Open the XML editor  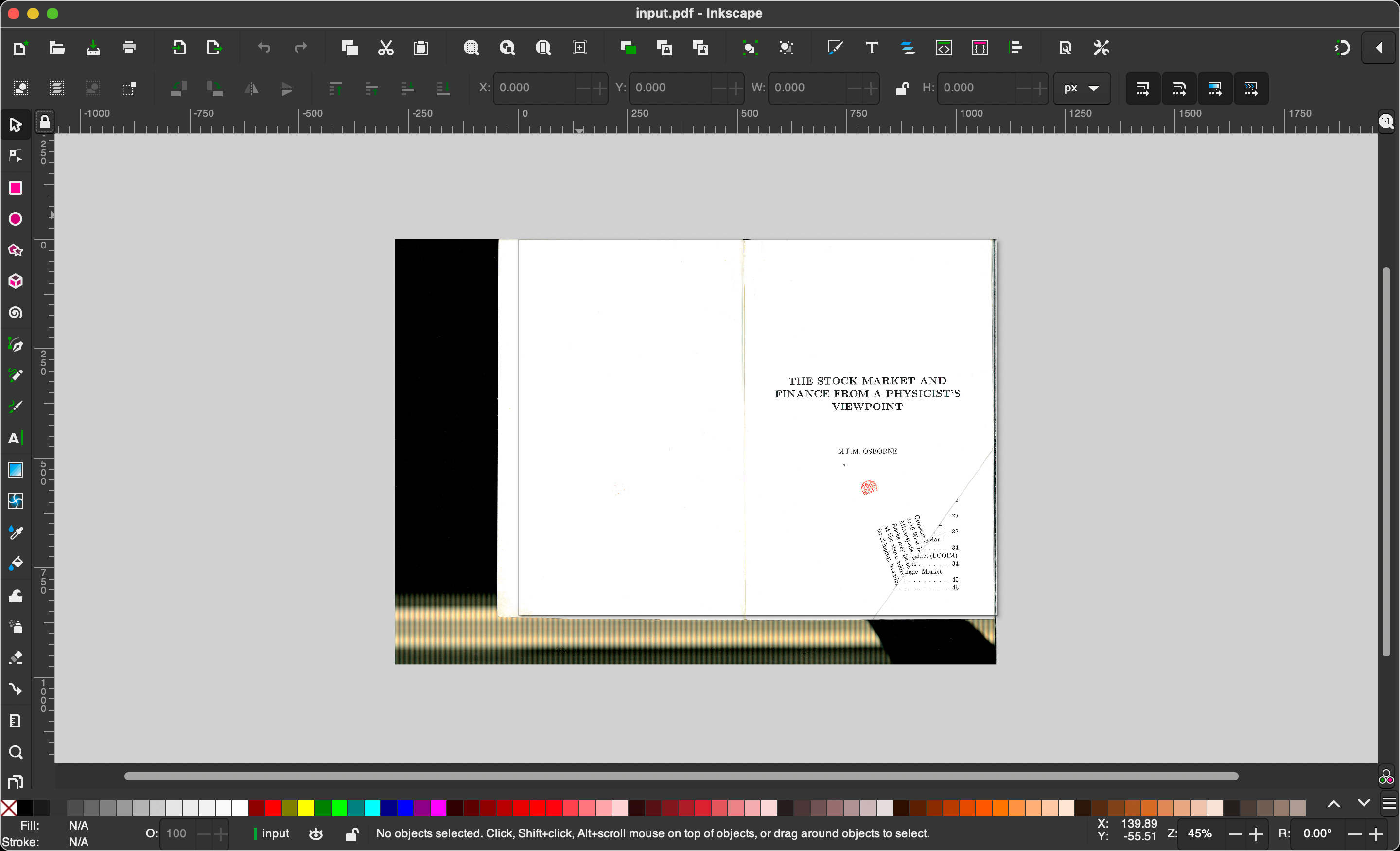point(944,48)
